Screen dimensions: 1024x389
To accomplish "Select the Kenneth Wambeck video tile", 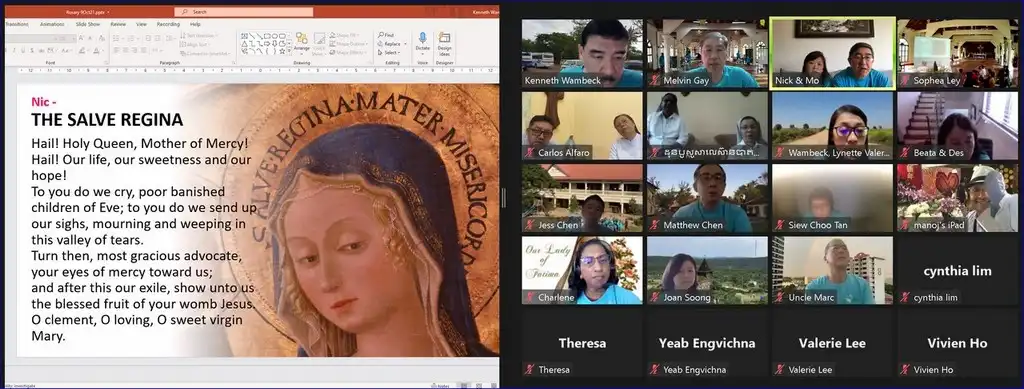I will coord(582,54).
